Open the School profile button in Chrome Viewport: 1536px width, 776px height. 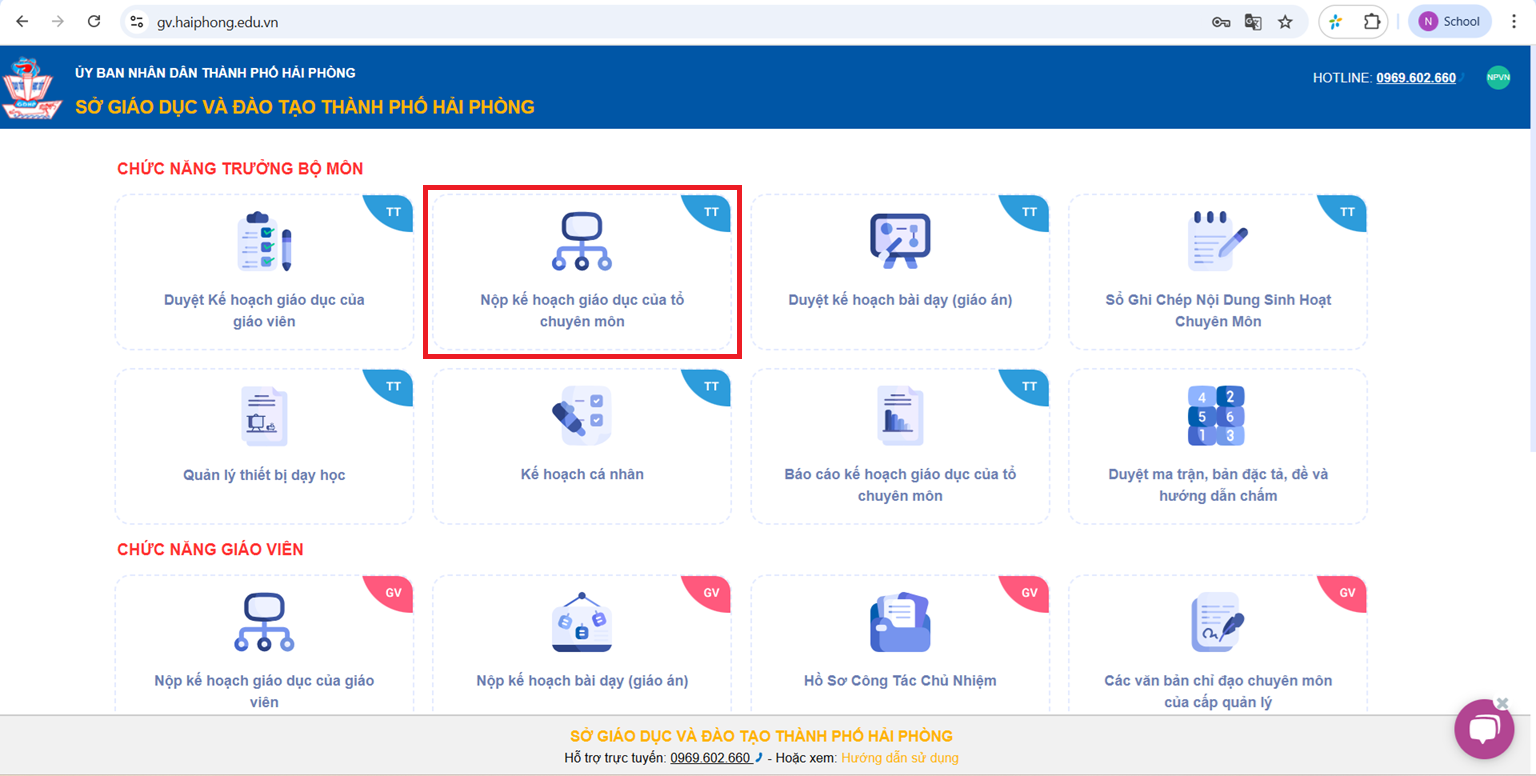[x=1449, y=21]
